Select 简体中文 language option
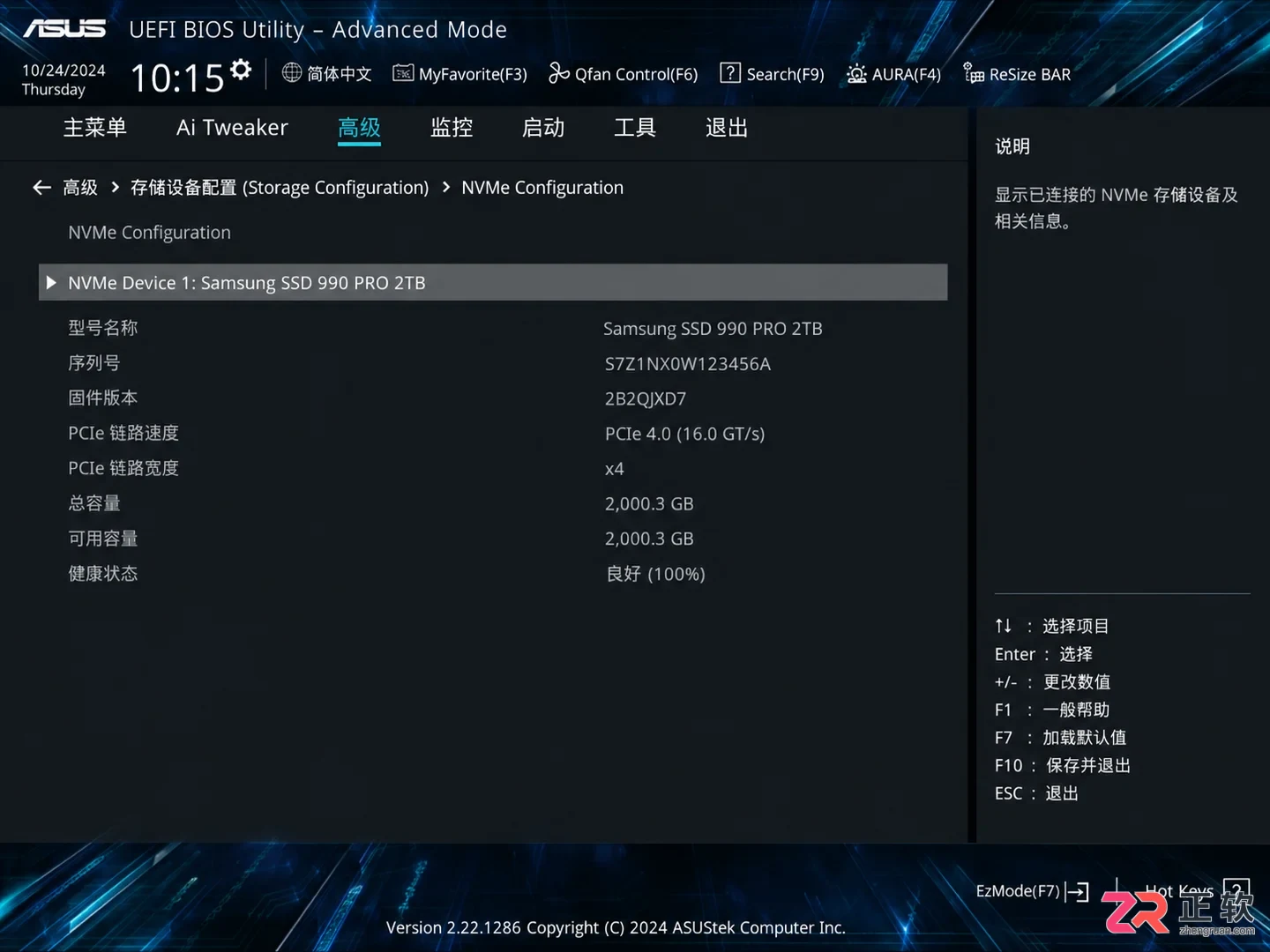 [x=340, y=74]
